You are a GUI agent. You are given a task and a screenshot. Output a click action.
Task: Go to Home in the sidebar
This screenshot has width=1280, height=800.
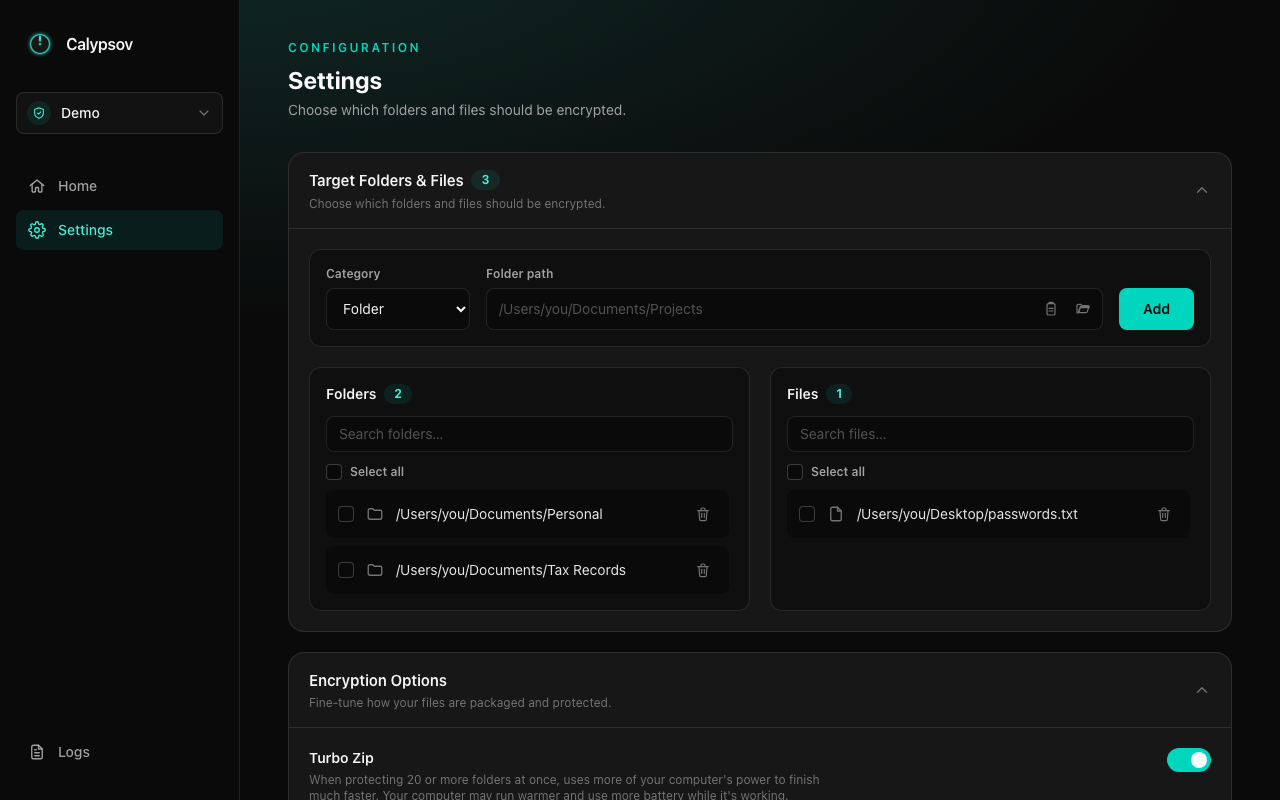pos(119,186)
